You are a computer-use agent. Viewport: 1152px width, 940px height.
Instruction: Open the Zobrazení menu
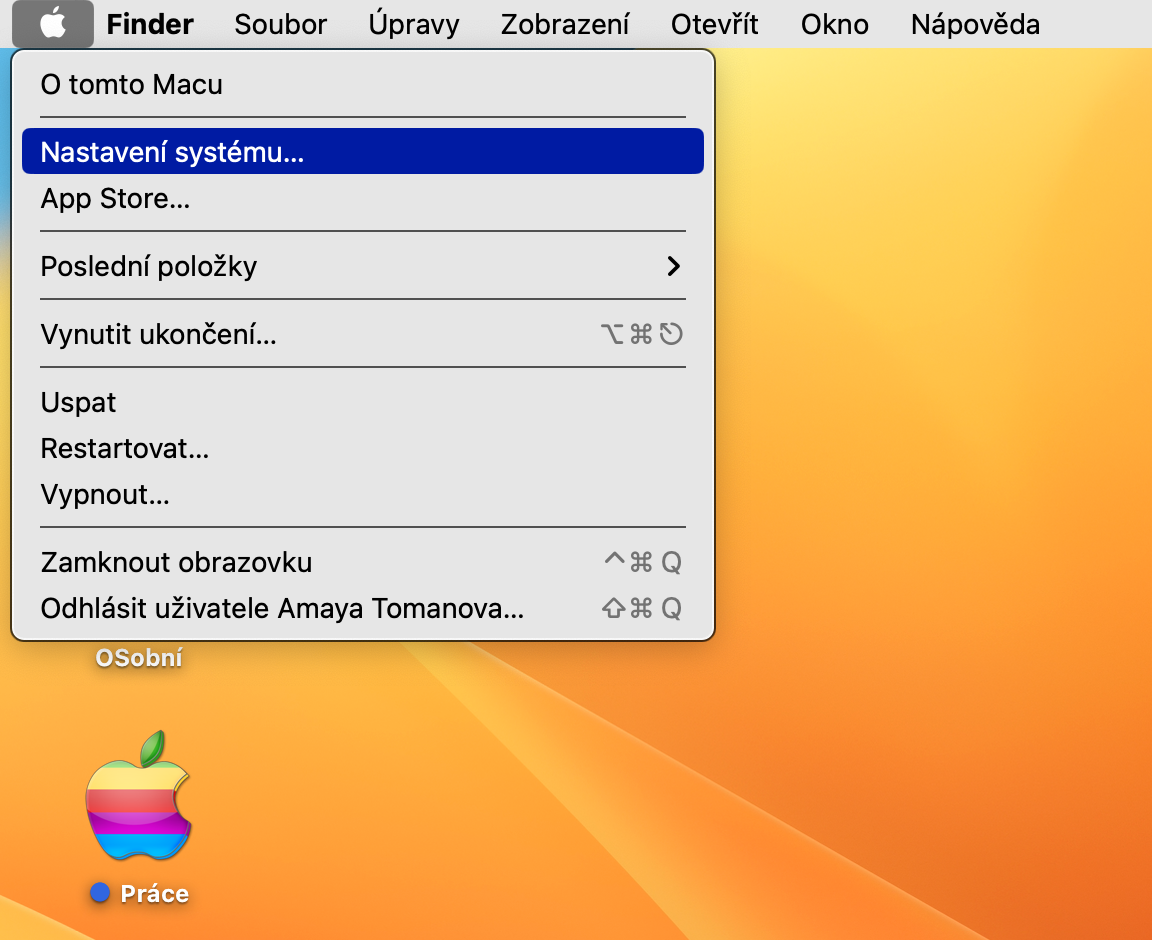(565, 24)
